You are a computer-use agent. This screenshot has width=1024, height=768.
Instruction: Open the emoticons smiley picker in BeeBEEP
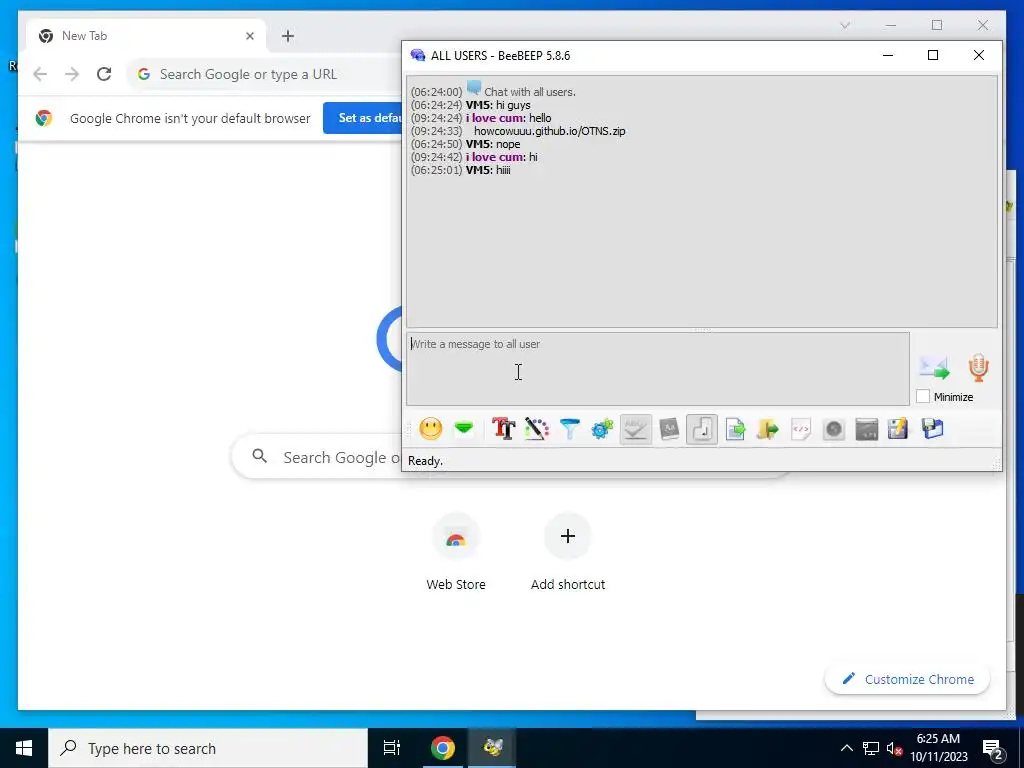430,429
